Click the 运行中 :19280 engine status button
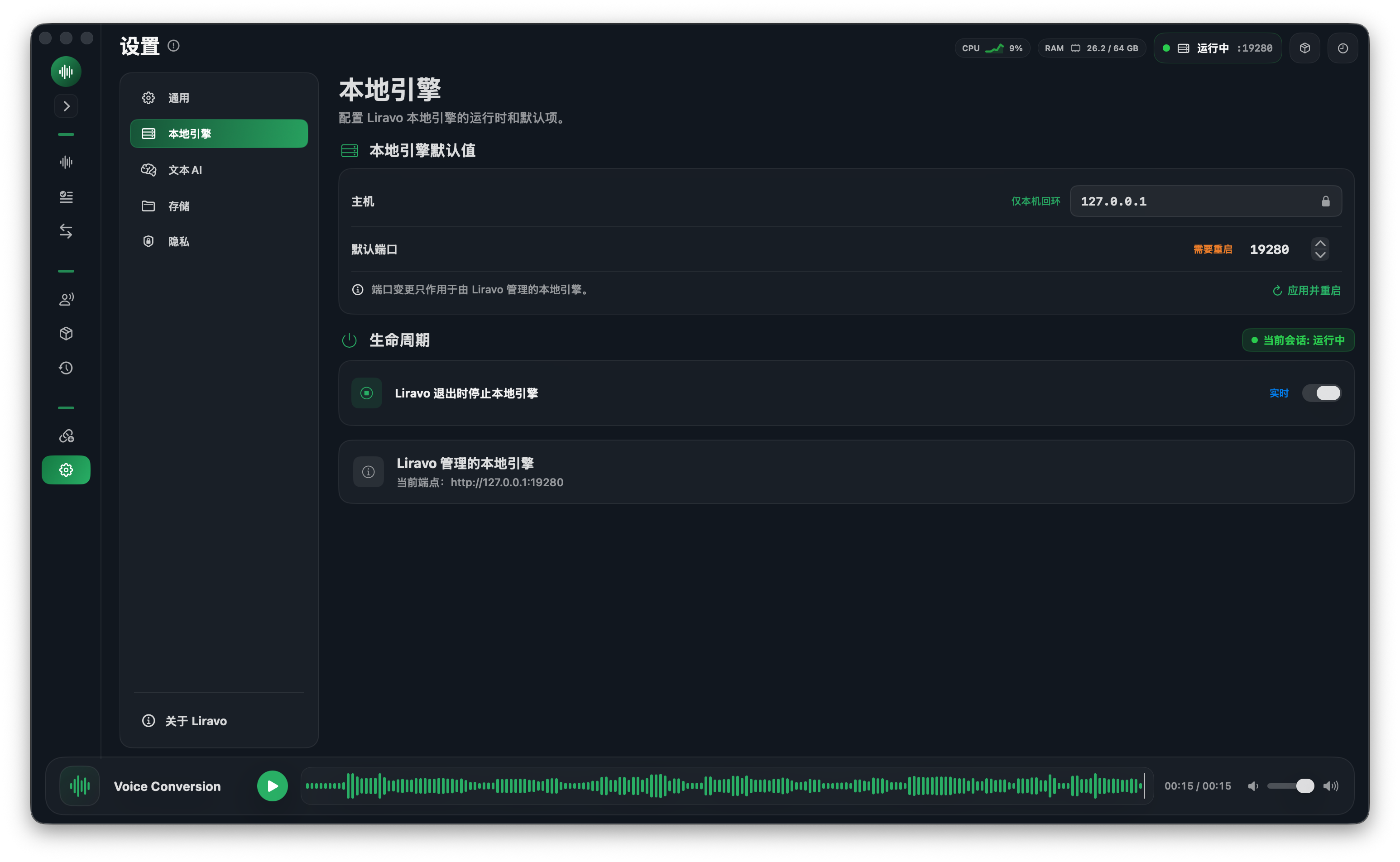Viewport: 1400px width, 862px height. (x=1218, y=48)
